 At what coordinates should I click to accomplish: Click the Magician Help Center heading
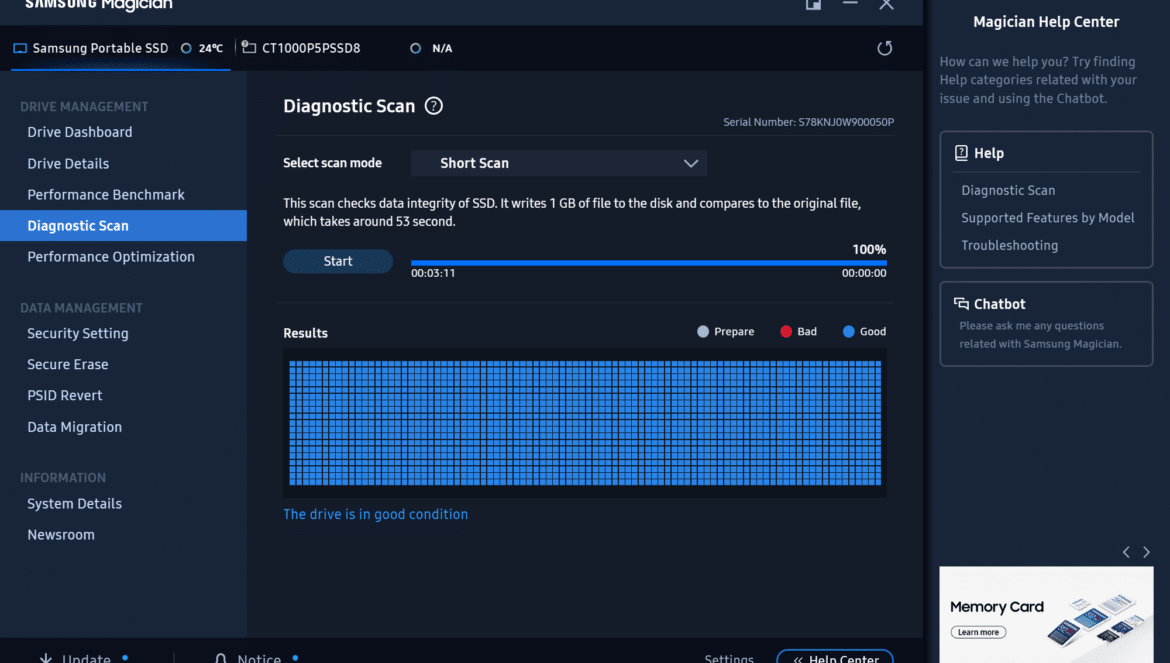1046,22
